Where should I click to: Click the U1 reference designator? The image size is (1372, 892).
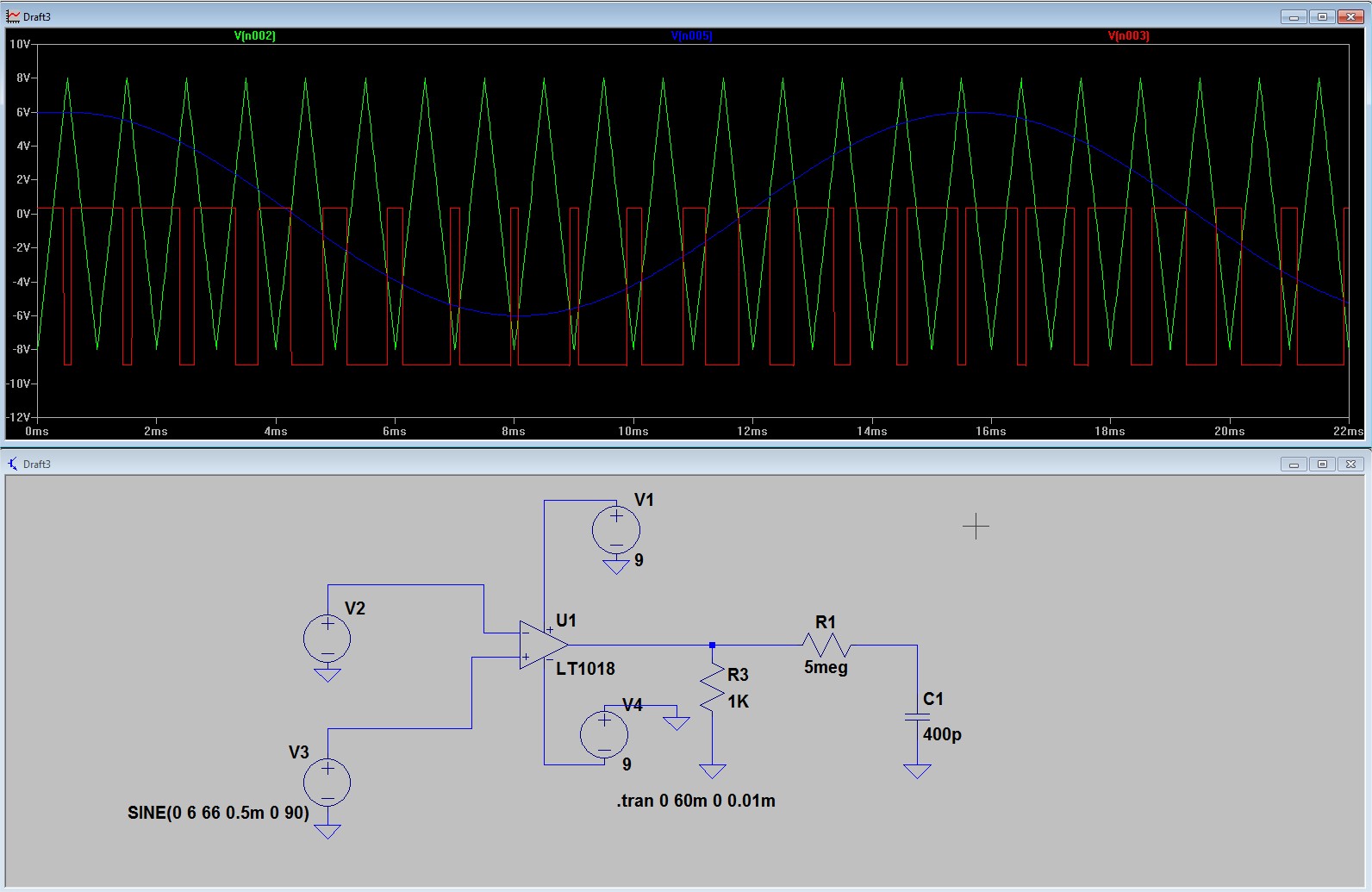(x=566, y=621)
